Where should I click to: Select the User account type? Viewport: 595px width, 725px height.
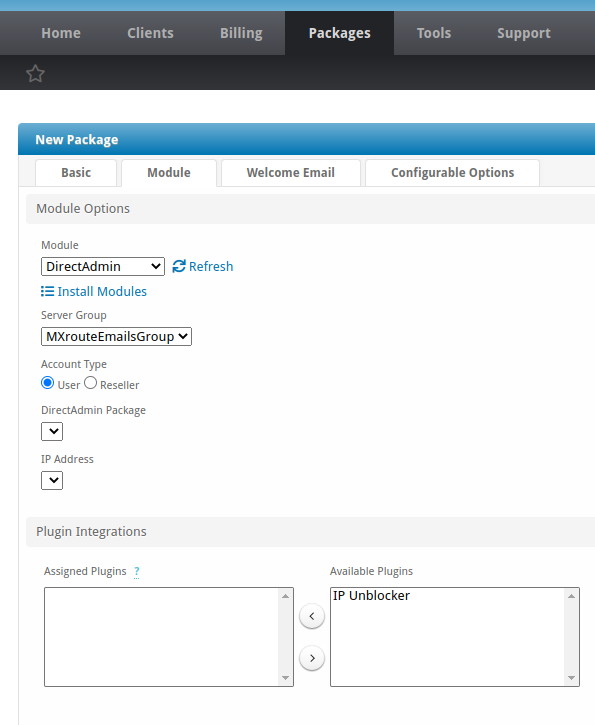pos(48,383)
